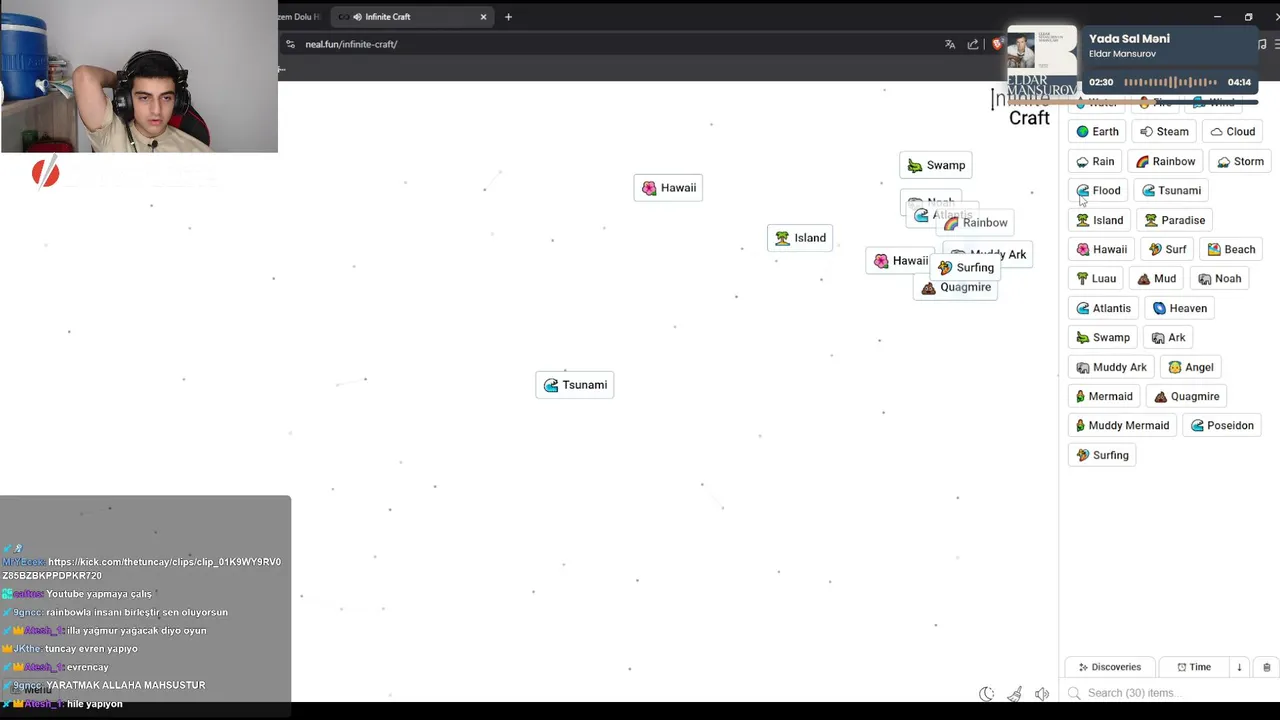The image size is (1280, 720).
Task: Toggle the Discoveries filter
Action: (x=1109, y=667)
